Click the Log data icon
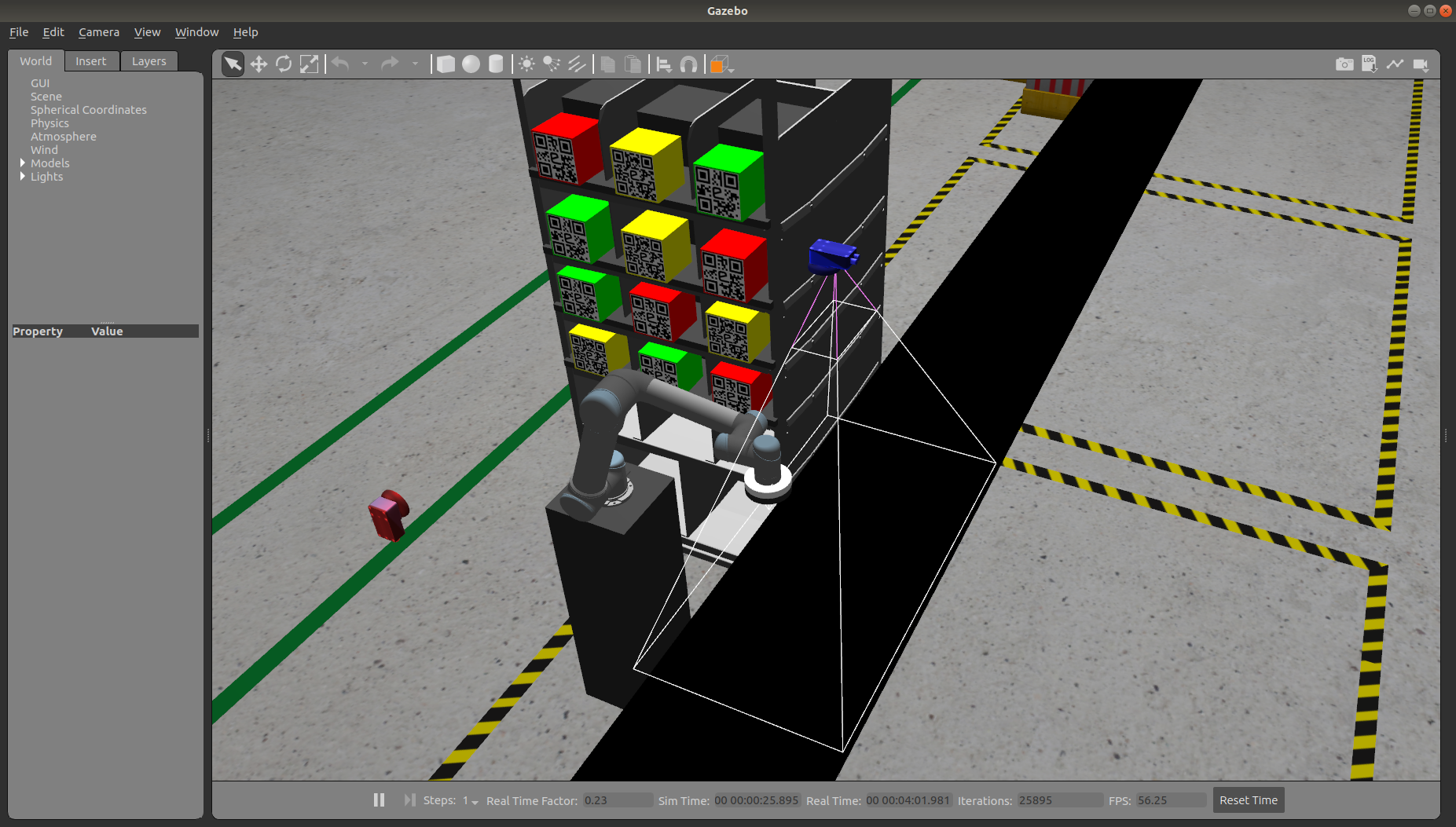This screenshot has height=827, width=1456. click(1370, 64)
